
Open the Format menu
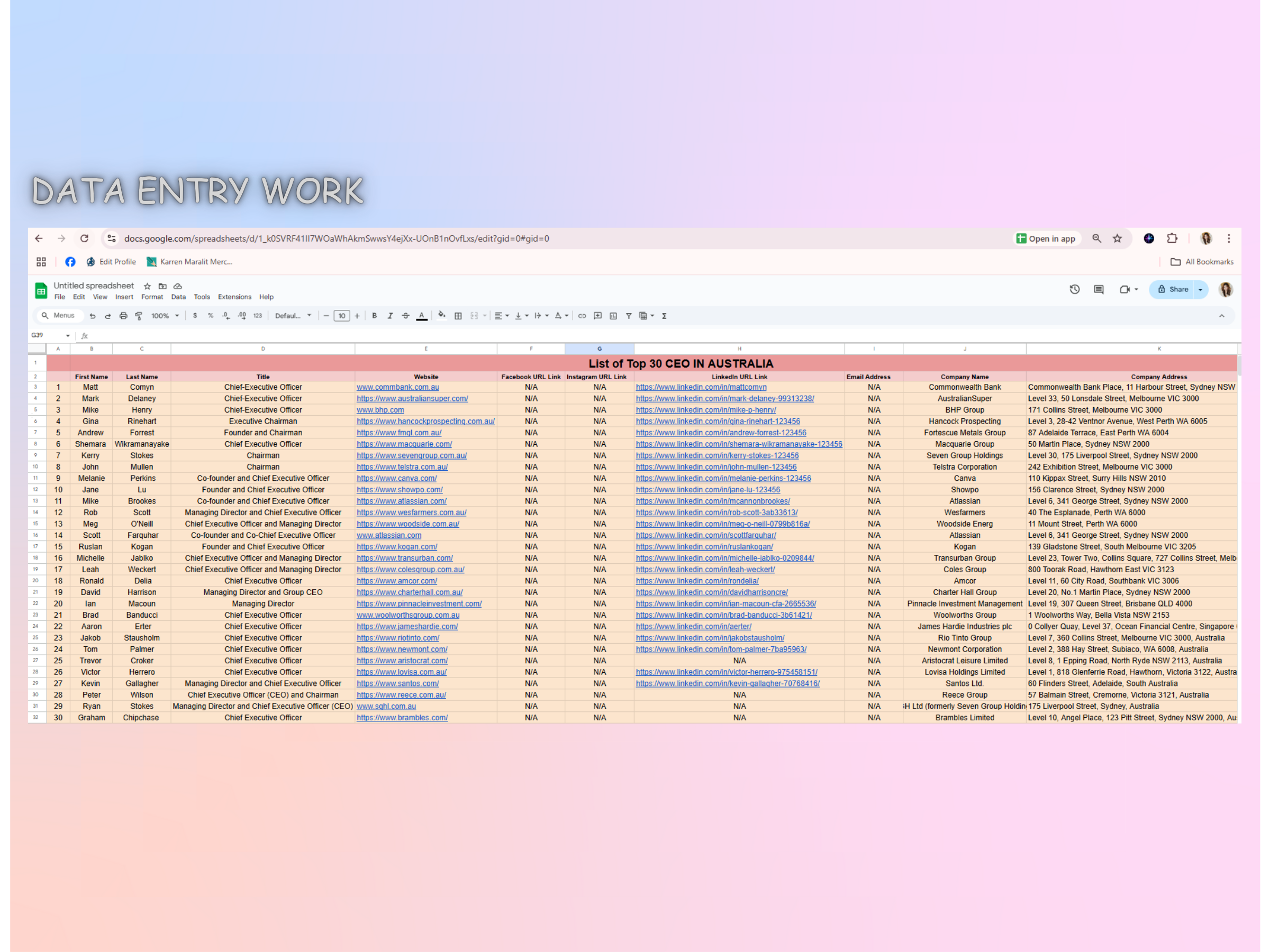pyautogui.click(x=151, y=297)
